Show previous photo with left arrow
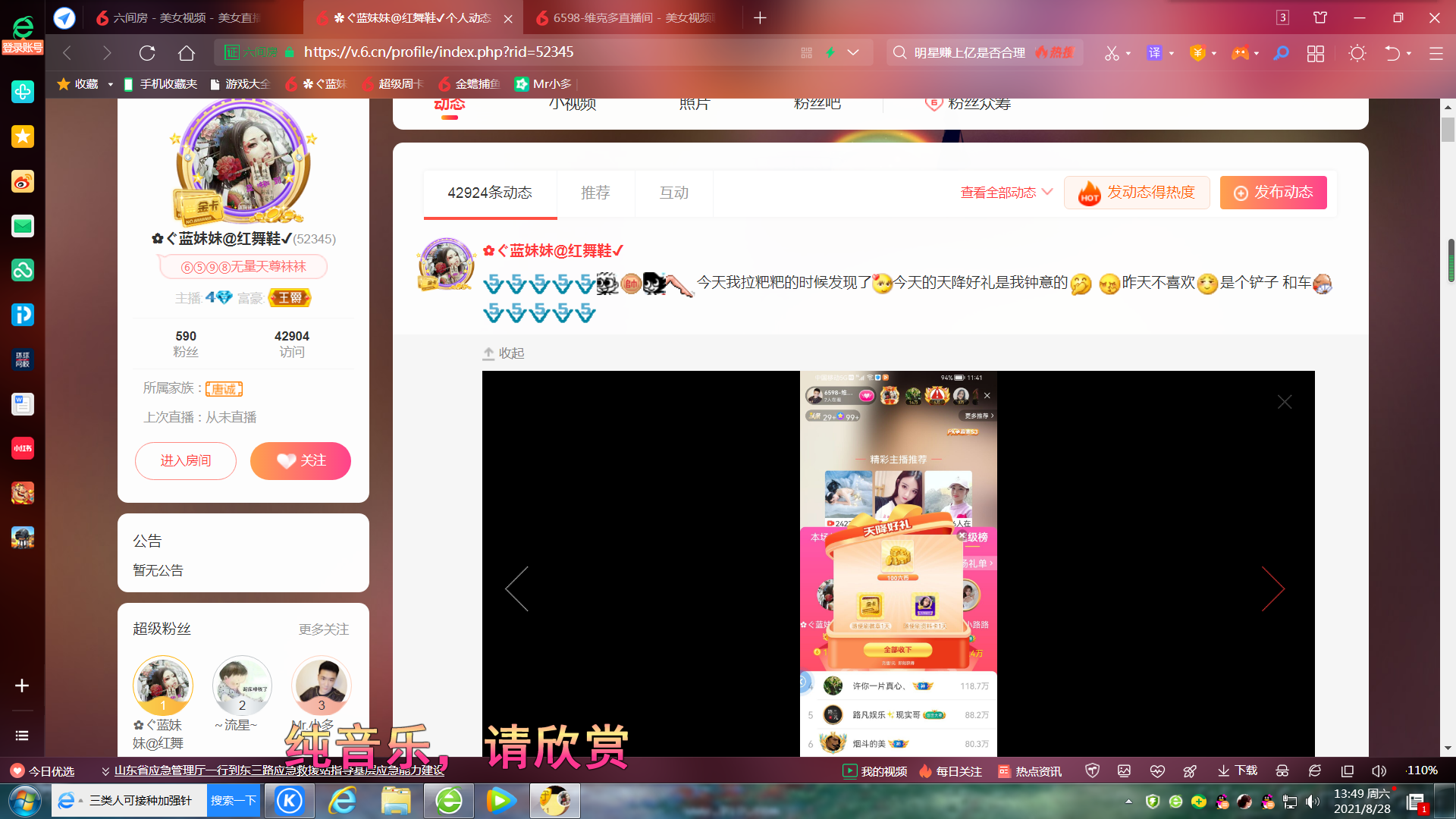 point(517,588)
